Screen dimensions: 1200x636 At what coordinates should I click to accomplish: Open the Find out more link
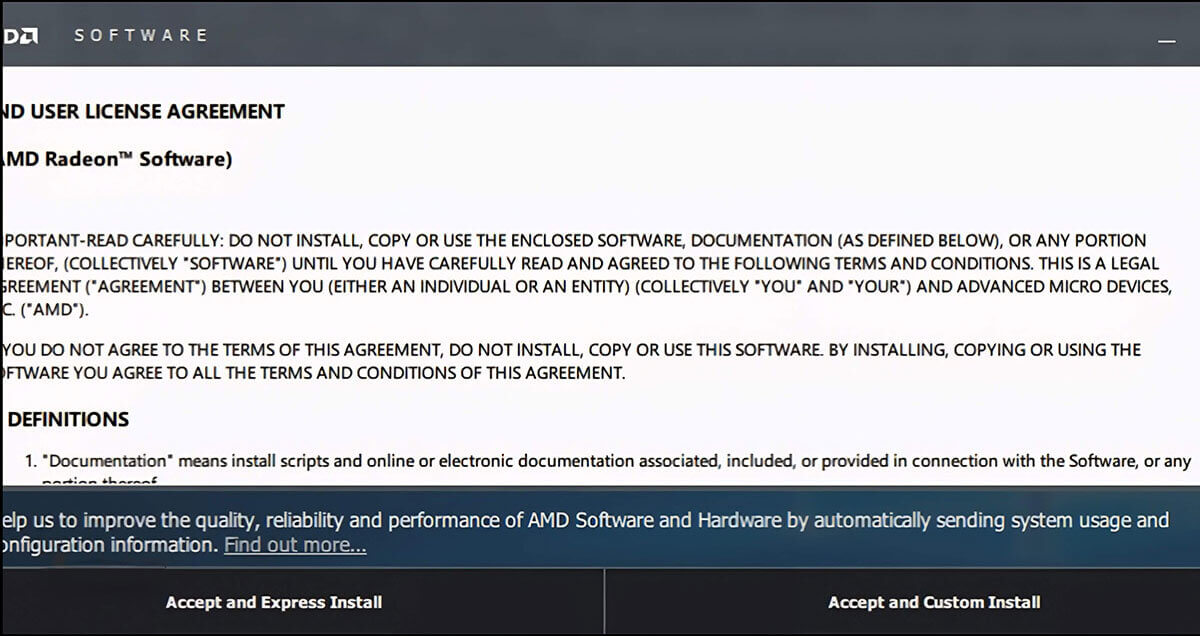295,545
